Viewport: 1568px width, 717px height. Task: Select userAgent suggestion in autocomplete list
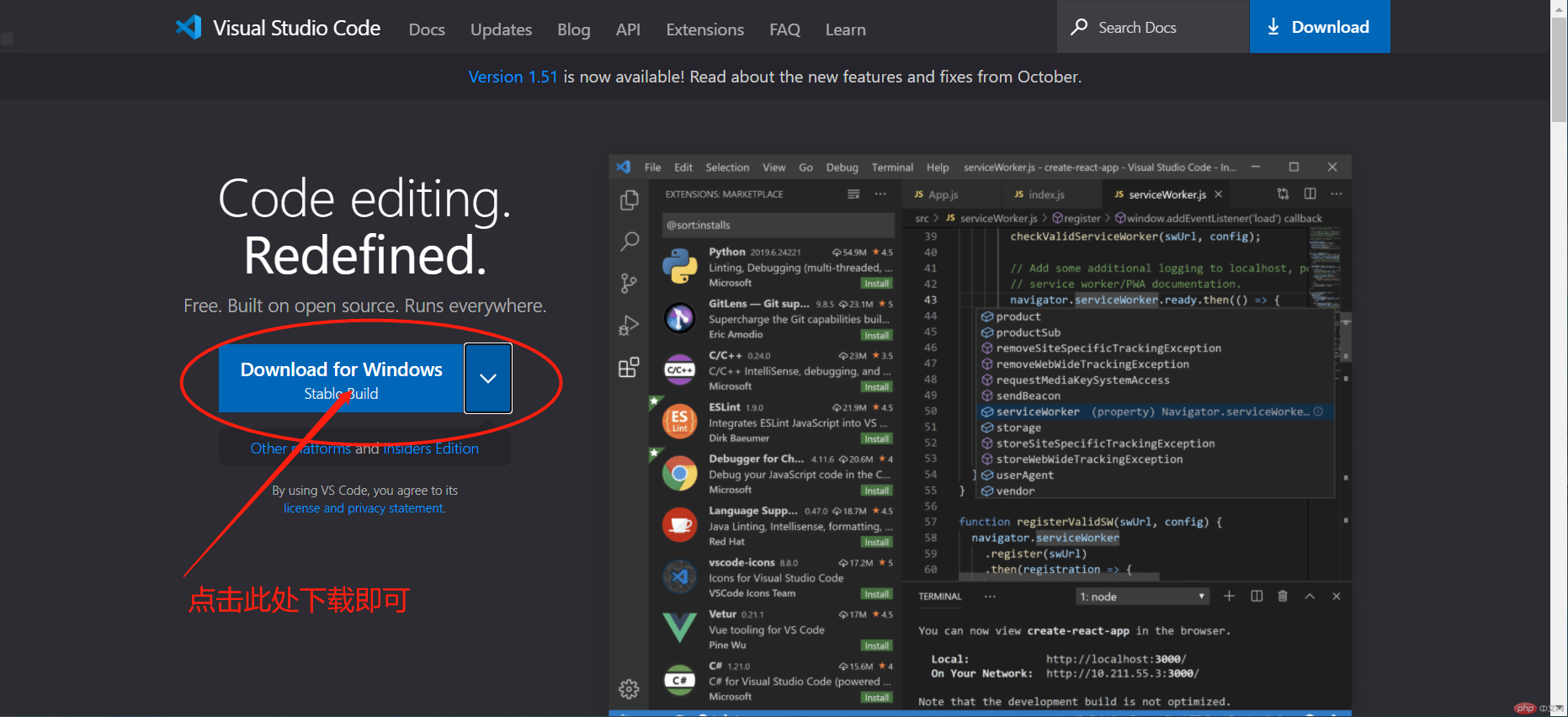click(x=1155, y=475)
